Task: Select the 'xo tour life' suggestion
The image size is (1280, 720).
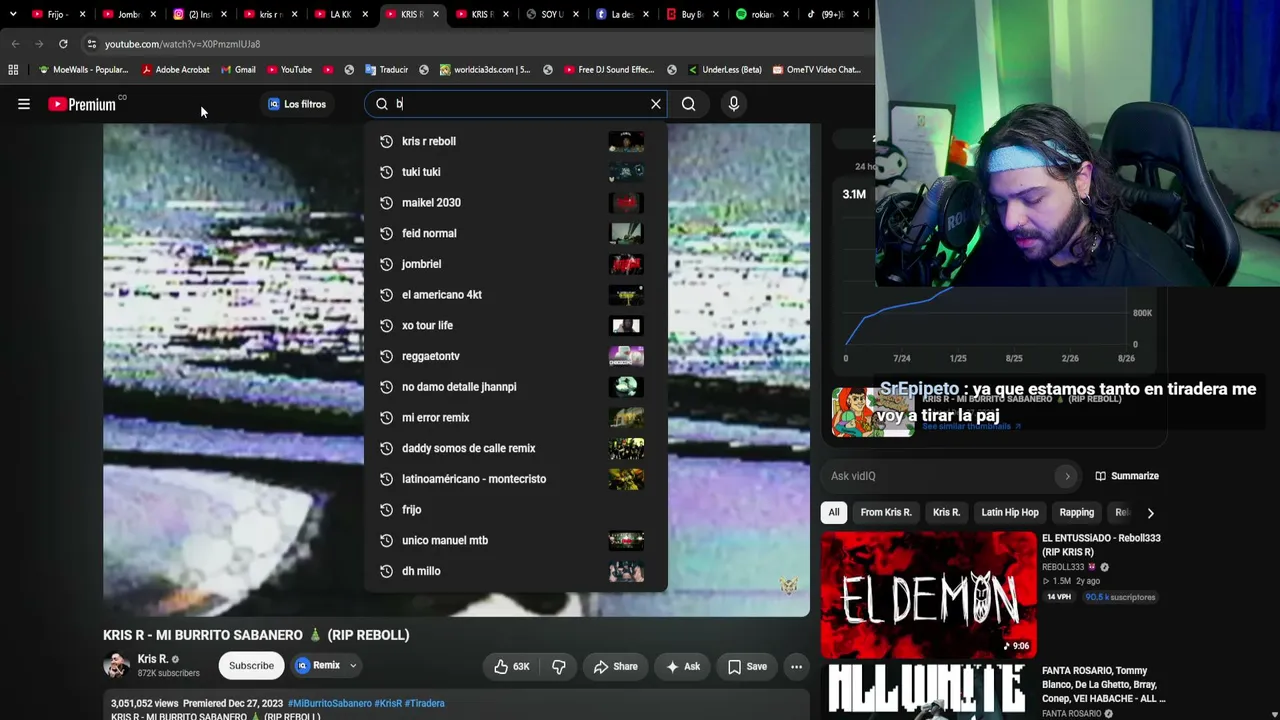Action: (515, 326)
